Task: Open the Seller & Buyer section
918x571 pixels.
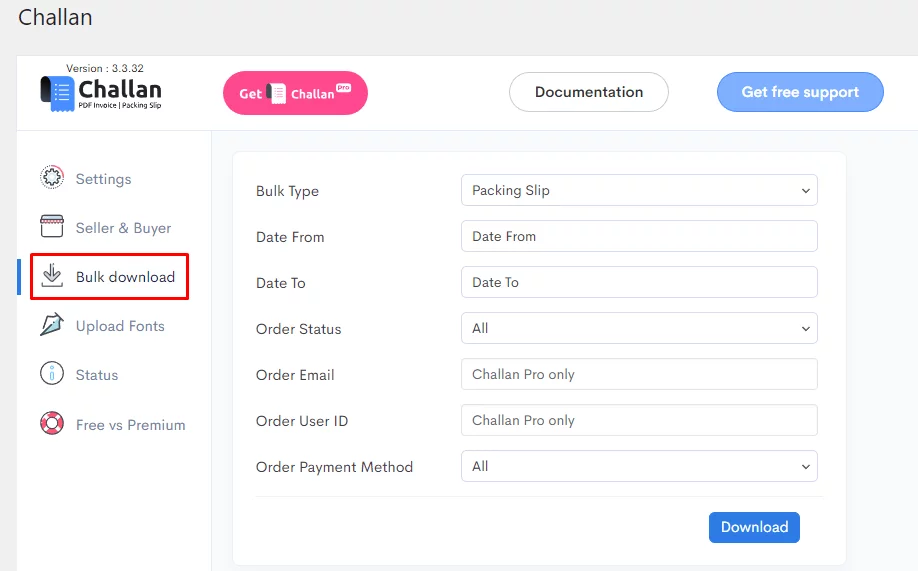Action: (x=123, y=228)
